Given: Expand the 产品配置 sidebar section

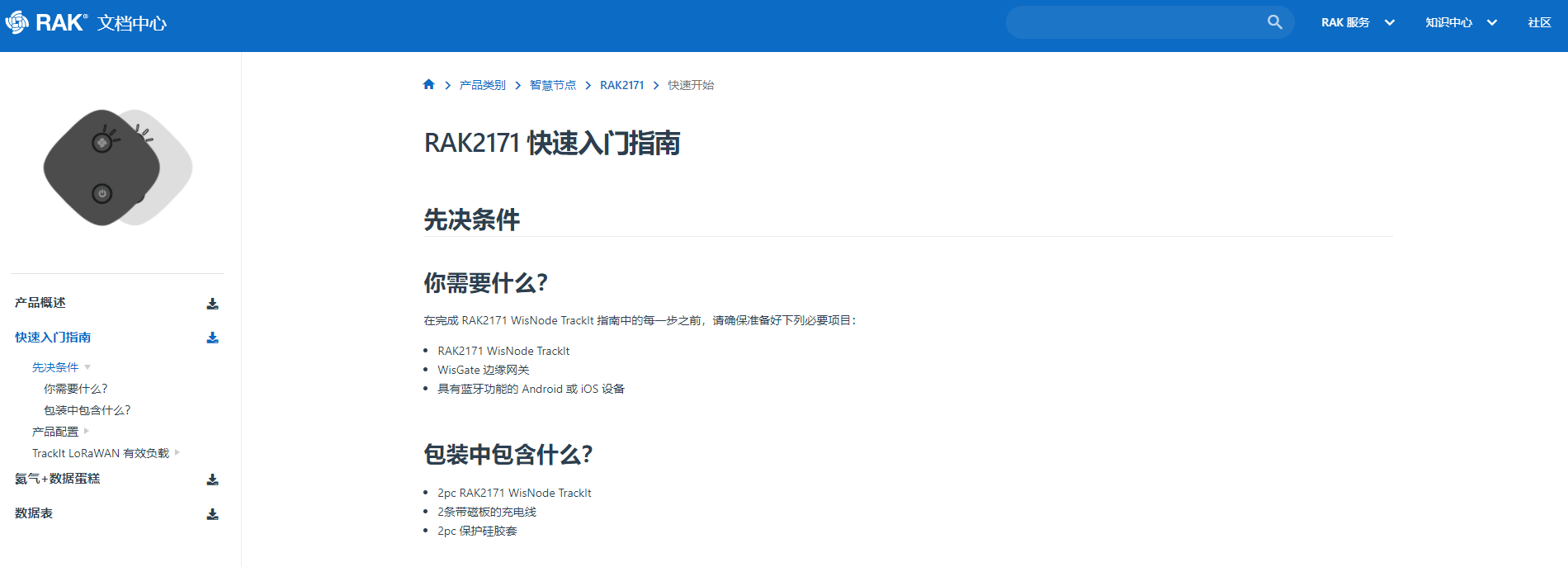Looking at the screenshot, I should pos(61,432).
